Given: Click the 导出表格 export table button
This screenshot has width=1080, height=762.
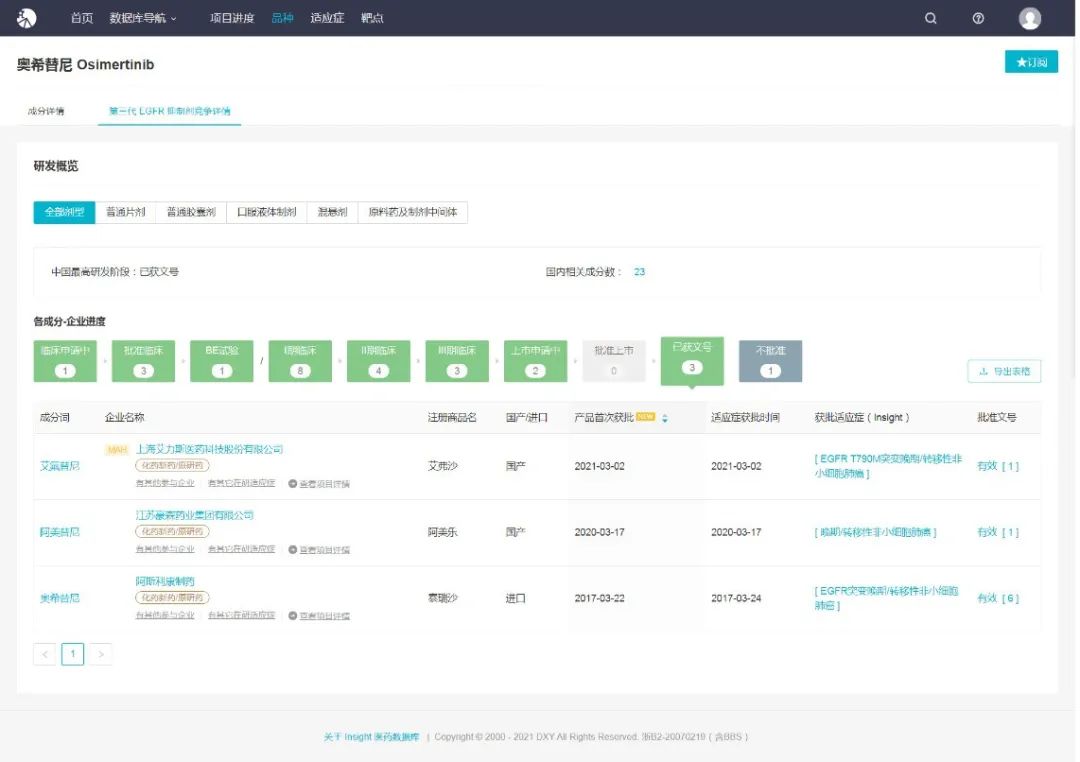Looking at the screenshot, I should click(1004, 371).
